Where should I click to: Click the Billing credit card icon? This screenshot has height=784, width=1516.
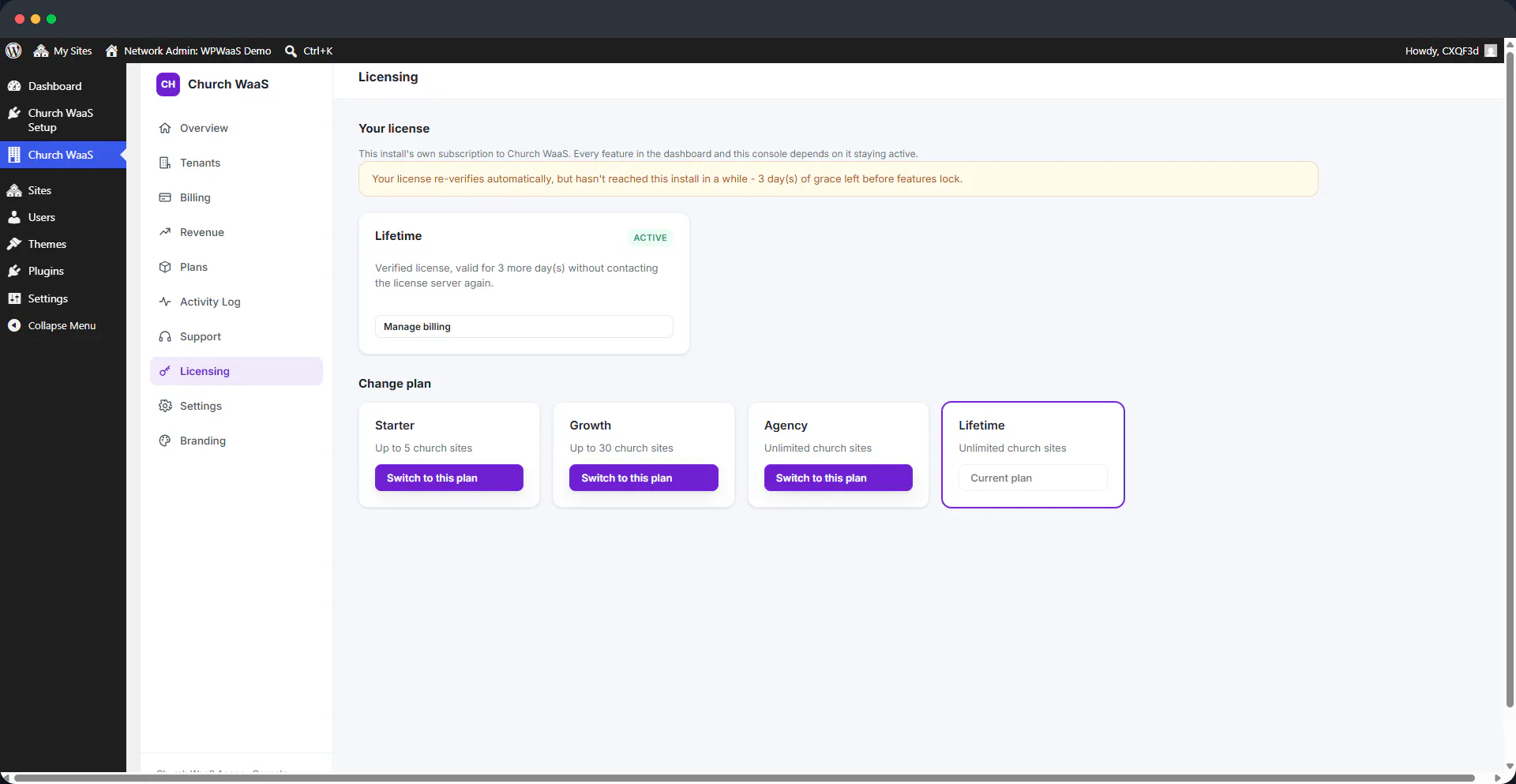pyautogui.click(x=165, y=197)
